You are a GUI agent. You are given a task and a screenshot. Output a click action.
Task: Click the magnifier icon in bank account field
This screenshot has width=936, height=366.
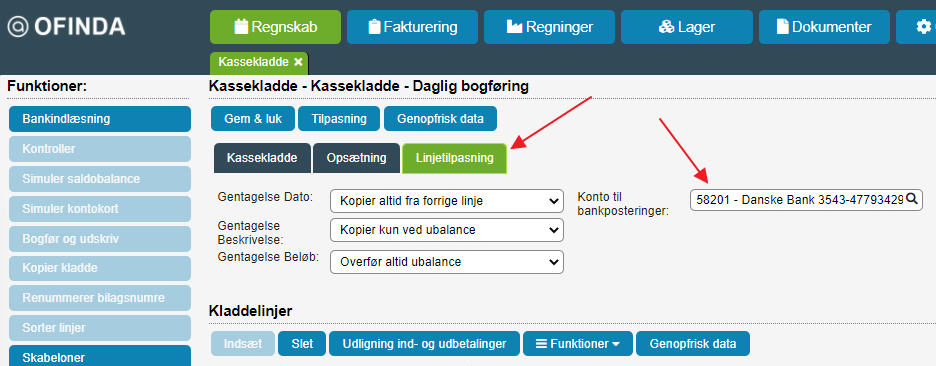tap(912, 199)
